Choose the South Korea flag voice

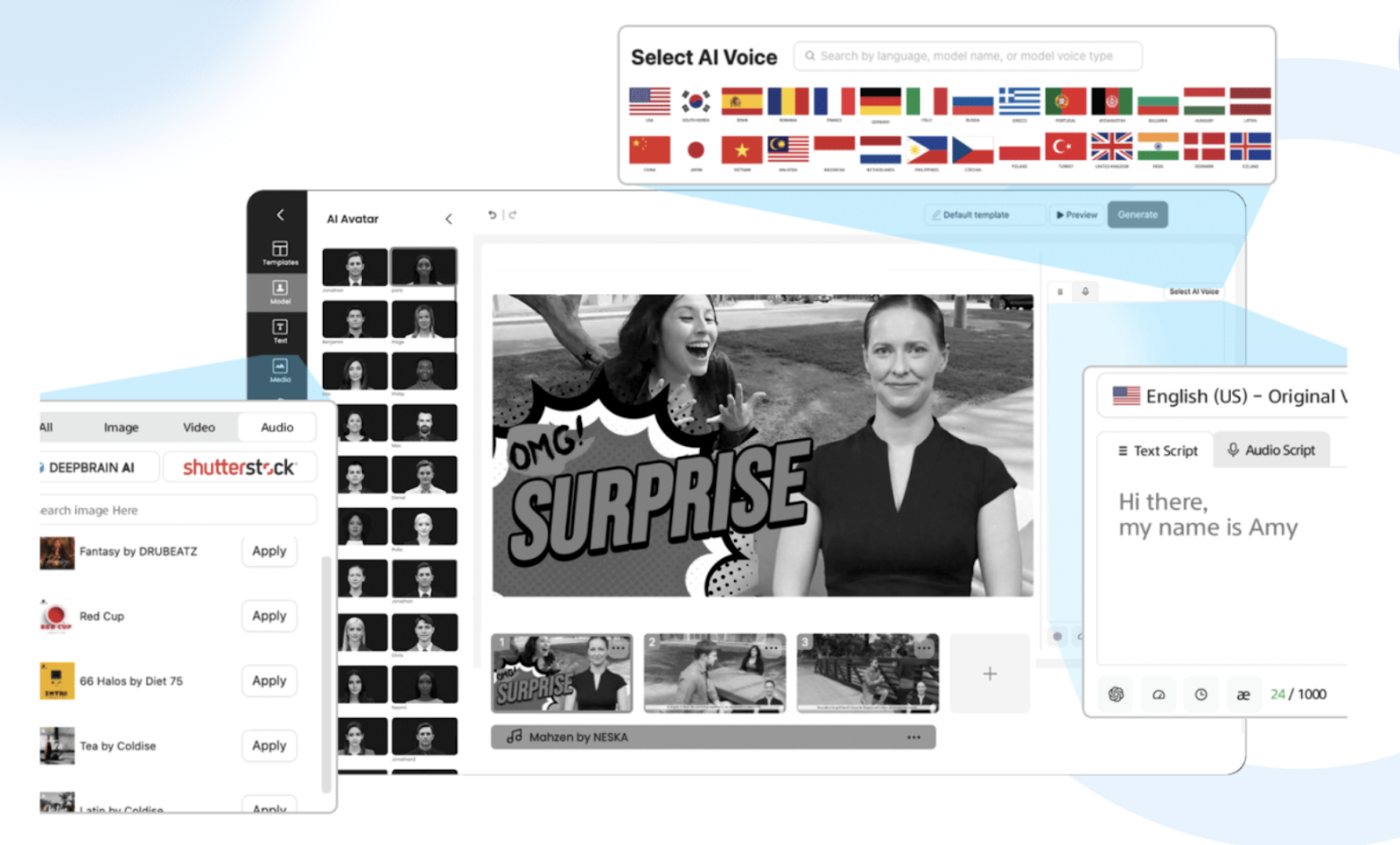point(696,102)
